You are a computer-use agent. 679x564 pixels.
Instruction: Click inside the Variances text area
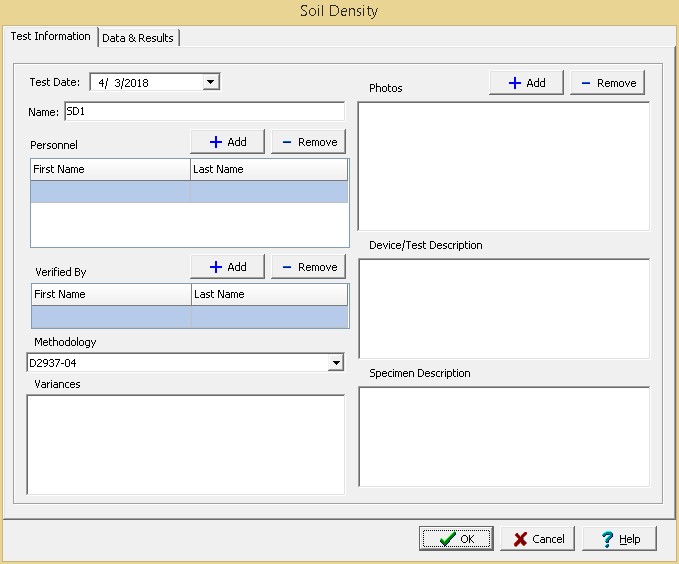(185, 444)
